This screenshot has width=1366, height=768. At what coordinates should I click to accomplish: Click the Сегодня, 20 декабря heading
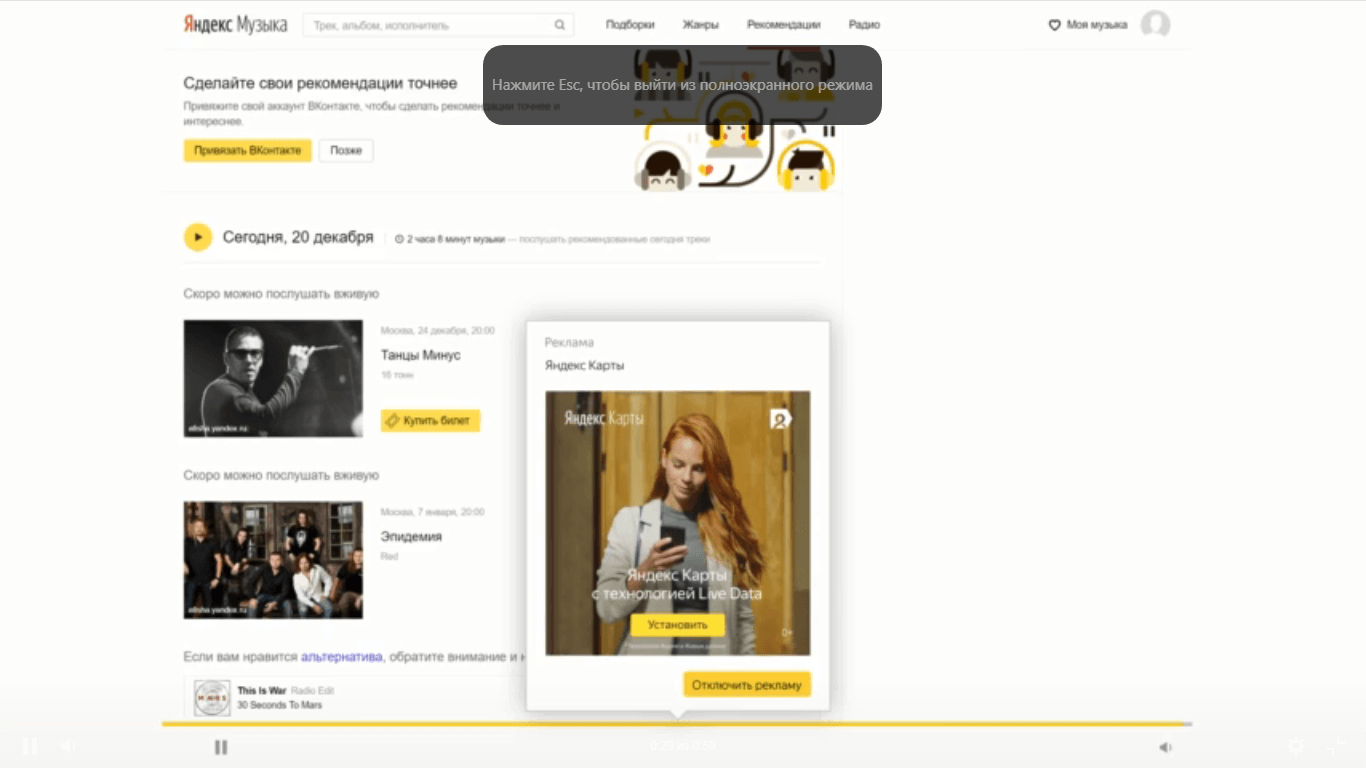coord(298,237)
